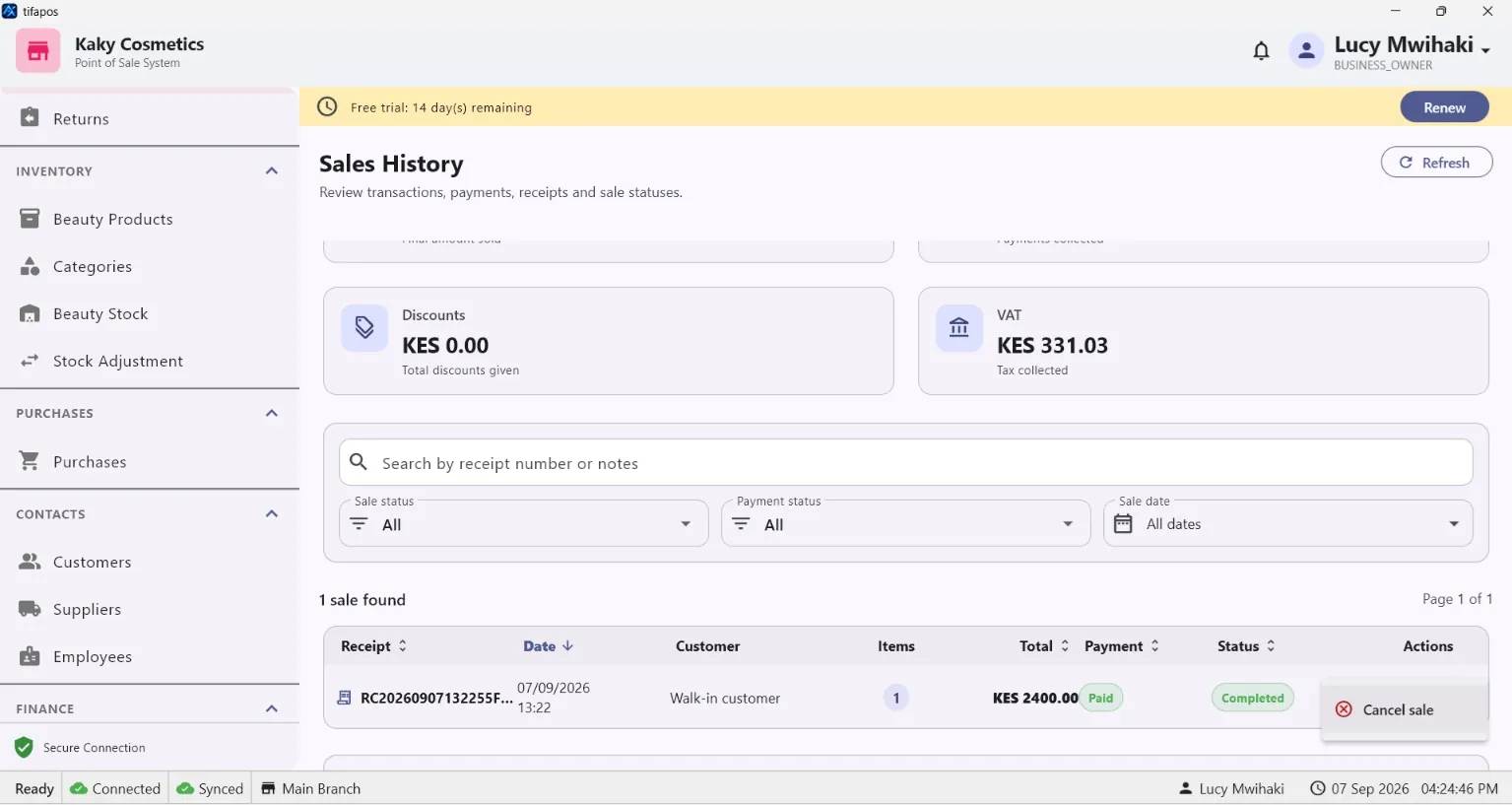Sort the table by Receipt column
Viewport: 1512px width, 805px height.
point(374,646)
